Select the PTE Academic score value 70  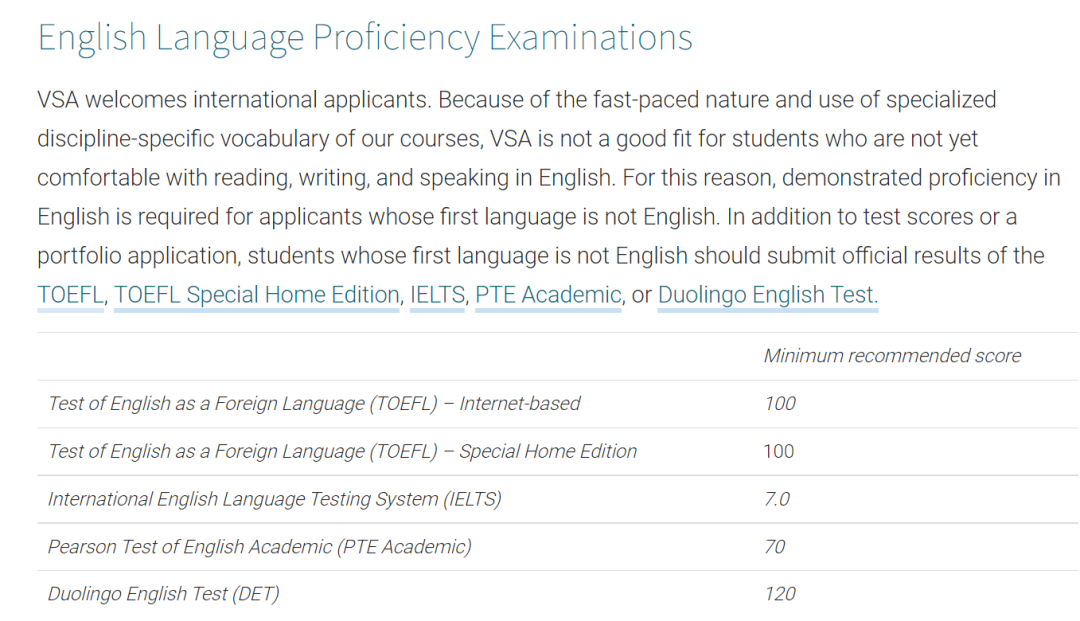click(775, 547)
